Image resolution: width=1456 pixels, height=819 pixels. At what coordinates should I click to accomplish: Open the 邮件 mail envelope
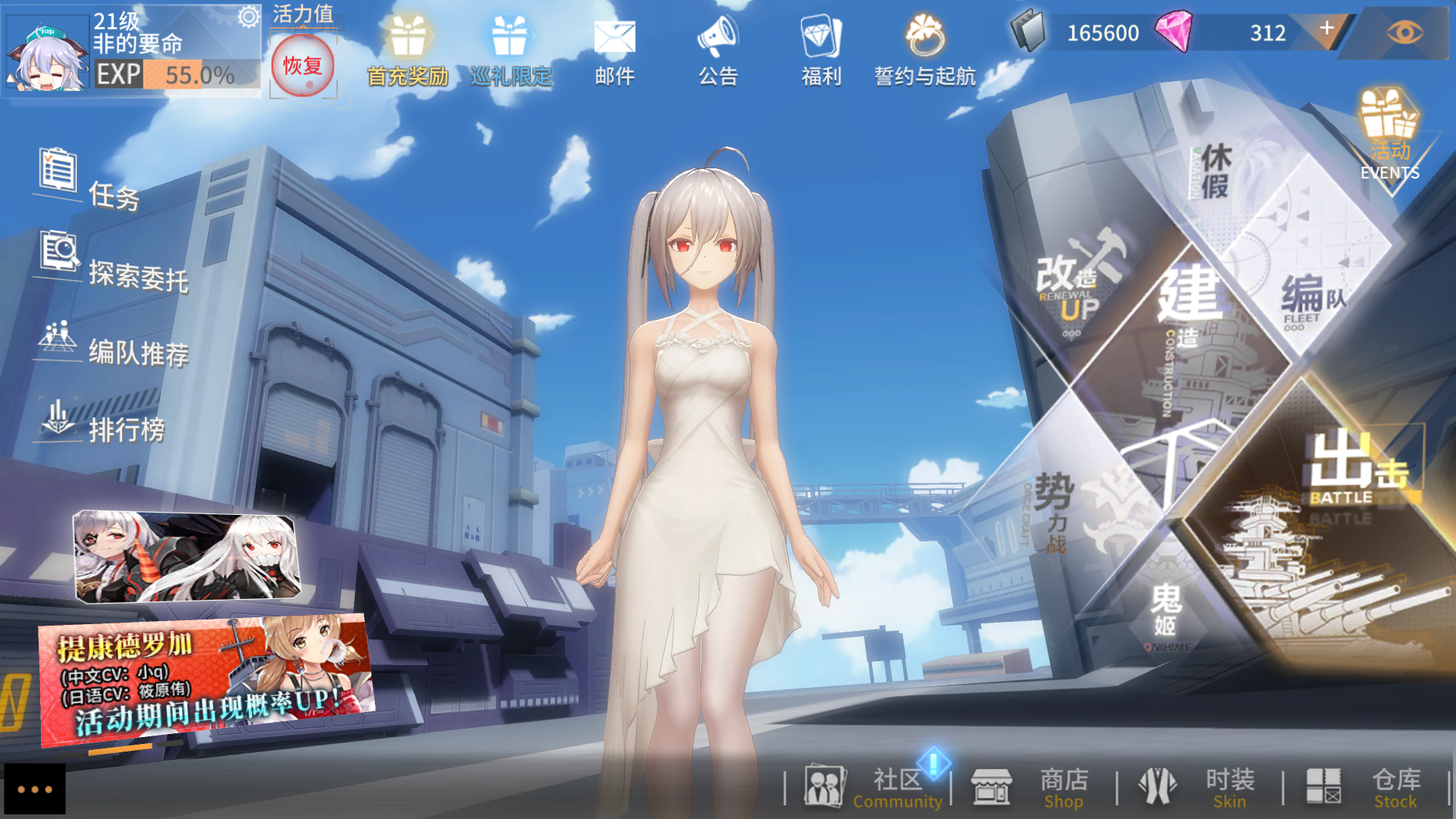click(614, 52)
